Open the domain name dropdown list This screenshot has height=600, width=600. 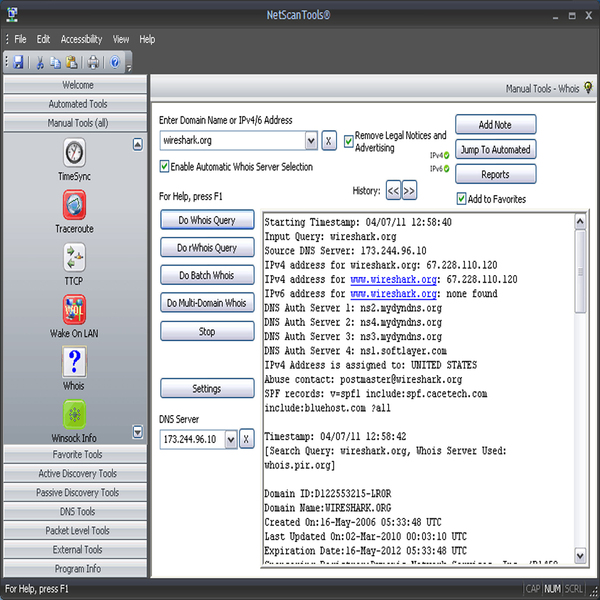tap(311, 141)
